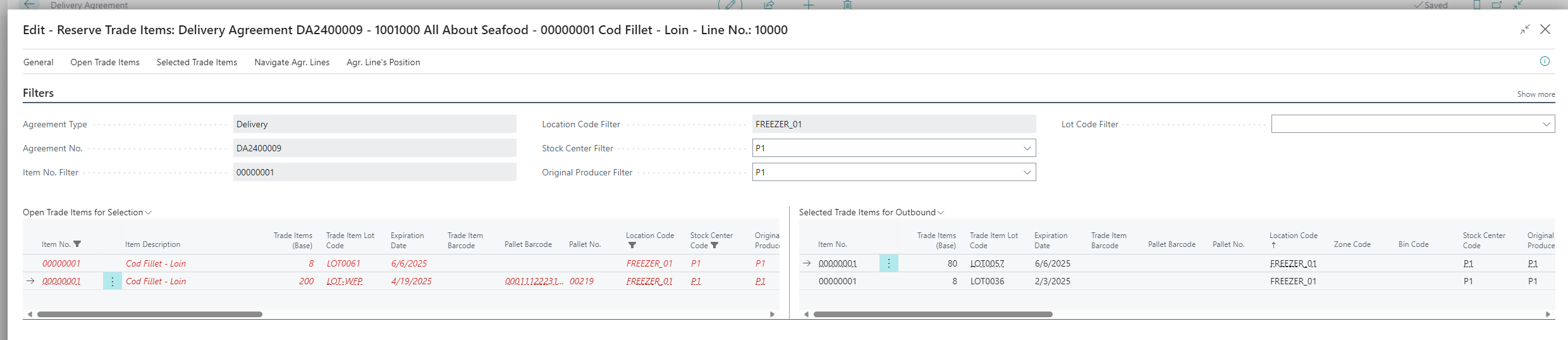Click the sort arrow under selected Location Code

tap(1273, 246)
